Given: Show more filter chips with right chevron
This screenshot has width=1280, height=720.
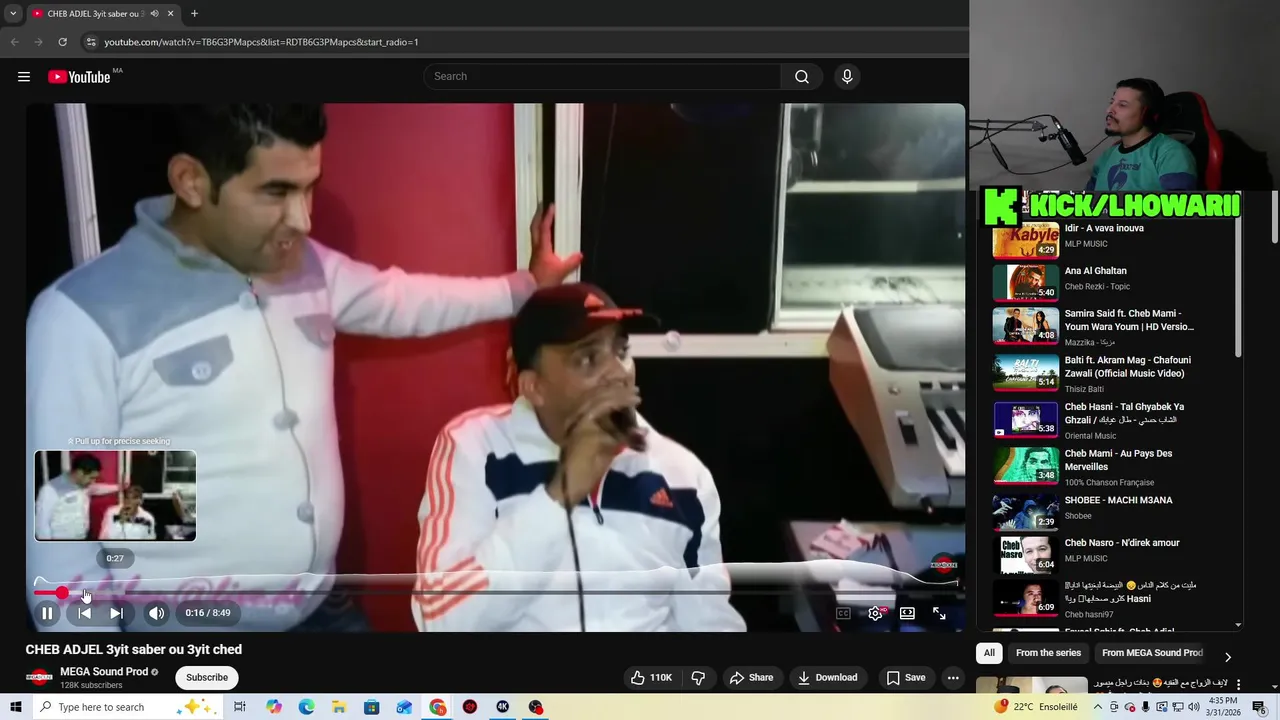Looking at the screenshot, I should click(x=1228, y=657).
